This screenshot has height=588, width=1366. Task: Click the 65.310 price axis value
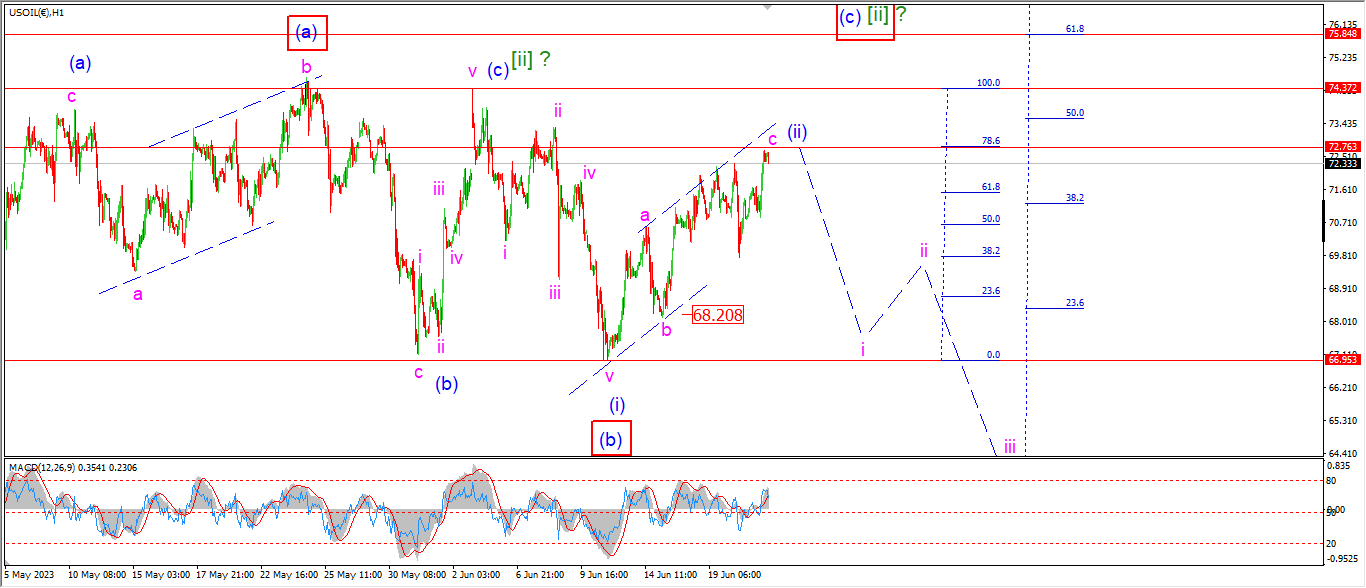click(1344, 420)
